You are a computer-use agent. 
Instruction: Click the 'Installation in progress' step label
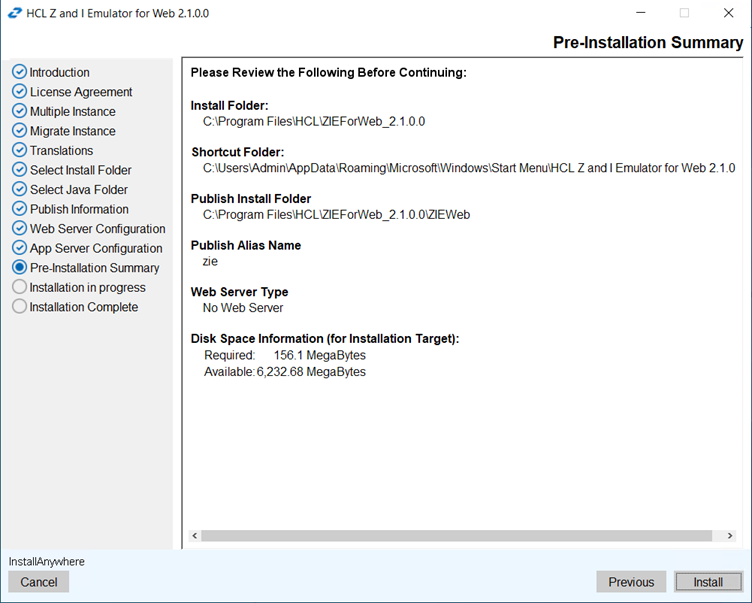[87, 287]
